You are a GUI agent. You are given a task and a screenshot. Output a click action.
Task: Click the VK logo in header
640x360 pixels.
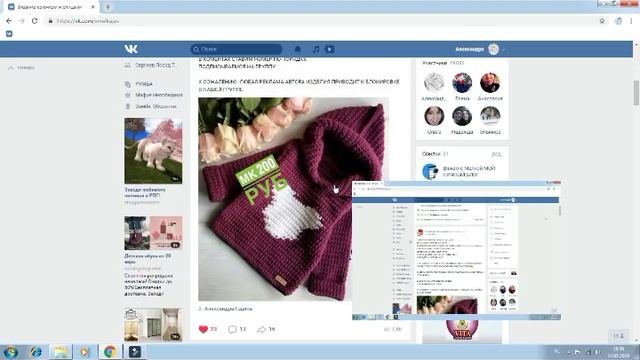point(131,49)
